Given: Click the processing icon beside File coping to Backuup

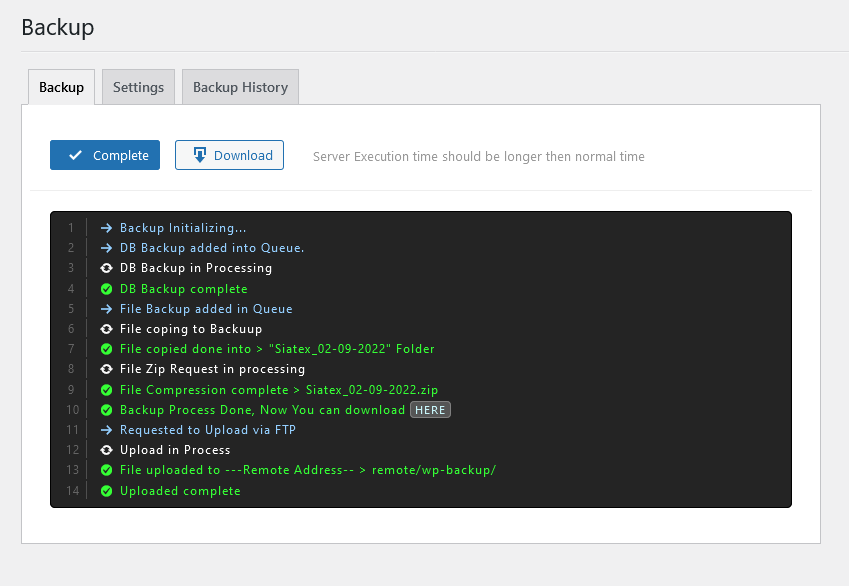Looking at the screenshot, I should coord(106,328).
